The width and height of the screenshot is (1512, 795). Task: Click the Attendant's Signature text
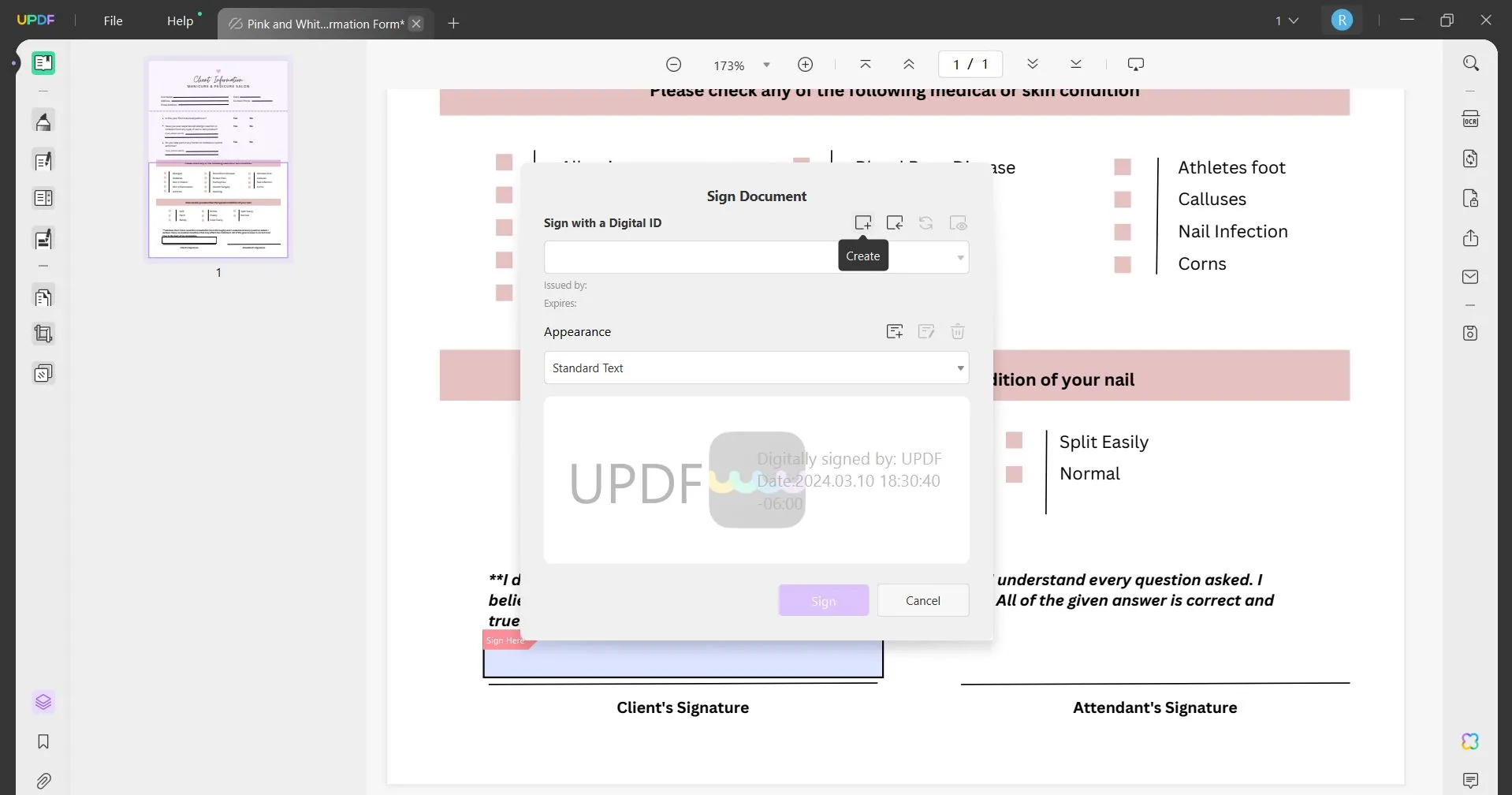pyautogui.click(x=1155, y=707)
